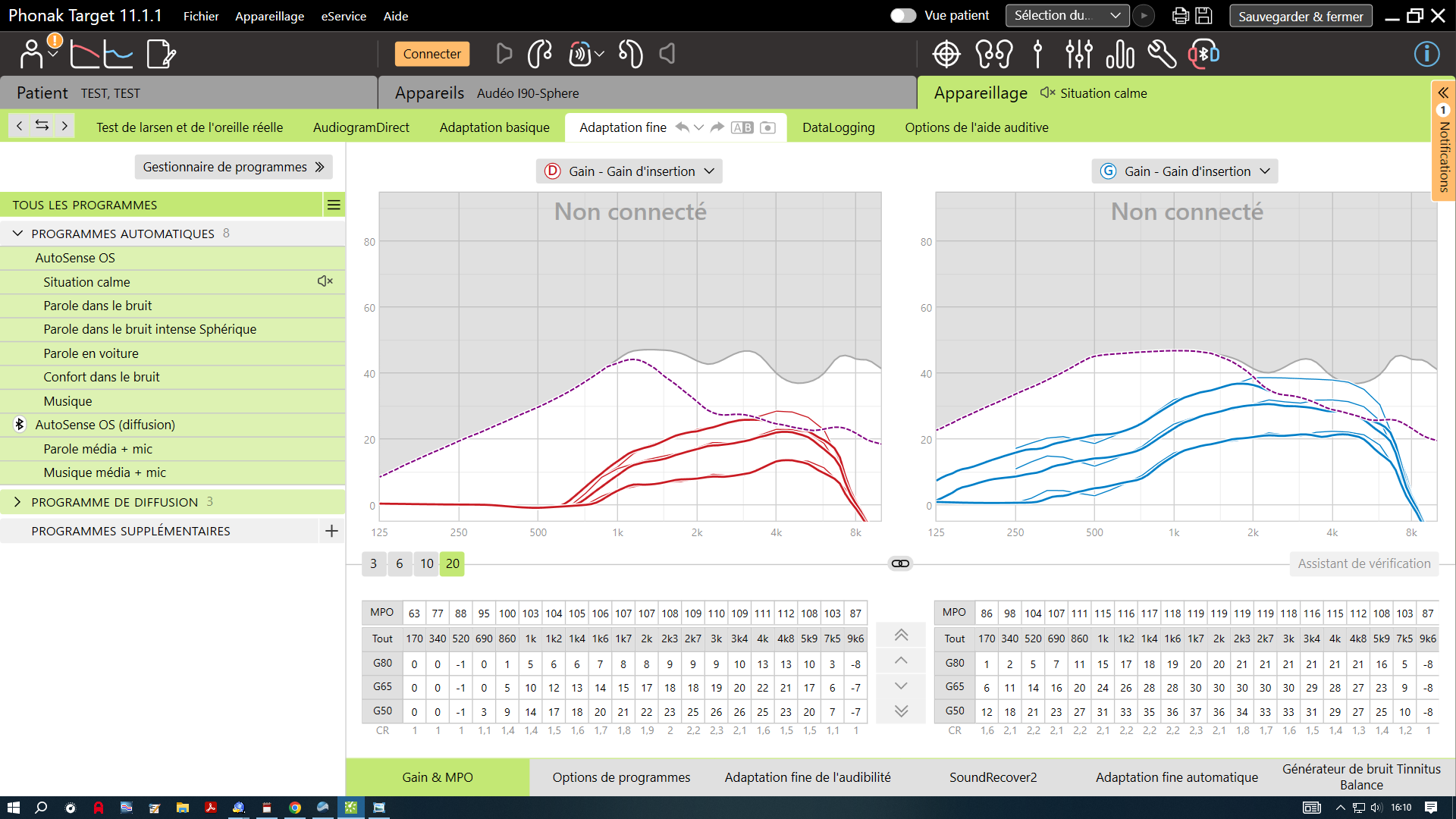Screen dimensions: 1456x819
Task: Click the blue information icon
Action: (x=1426, y=54)
